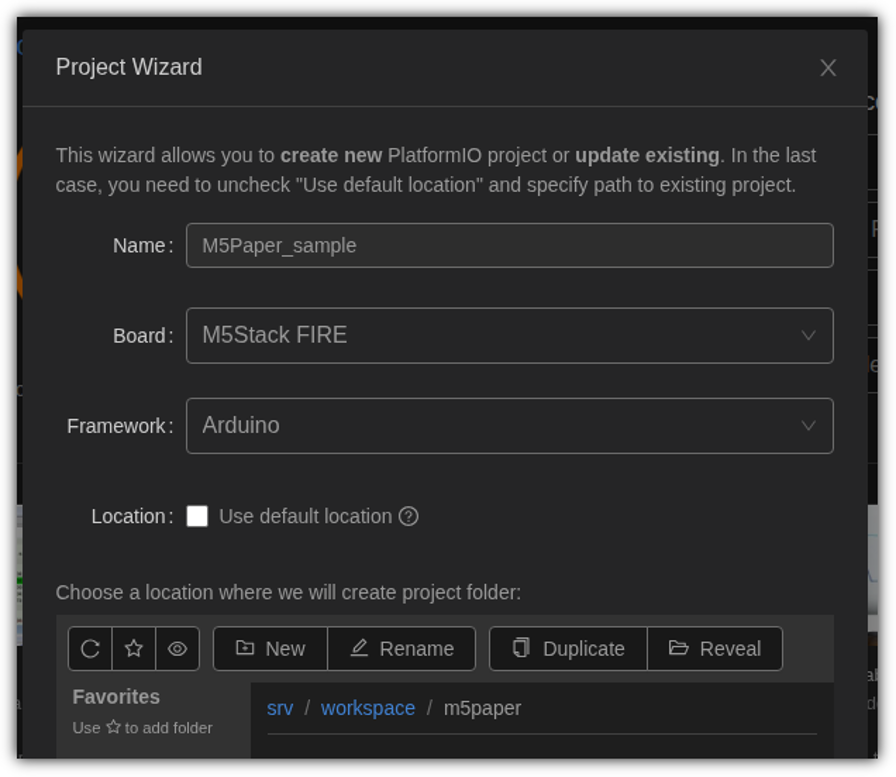The image size is (896, 777).
Task: Uncheck Use default location checkbox
Action: pos(197,516)
